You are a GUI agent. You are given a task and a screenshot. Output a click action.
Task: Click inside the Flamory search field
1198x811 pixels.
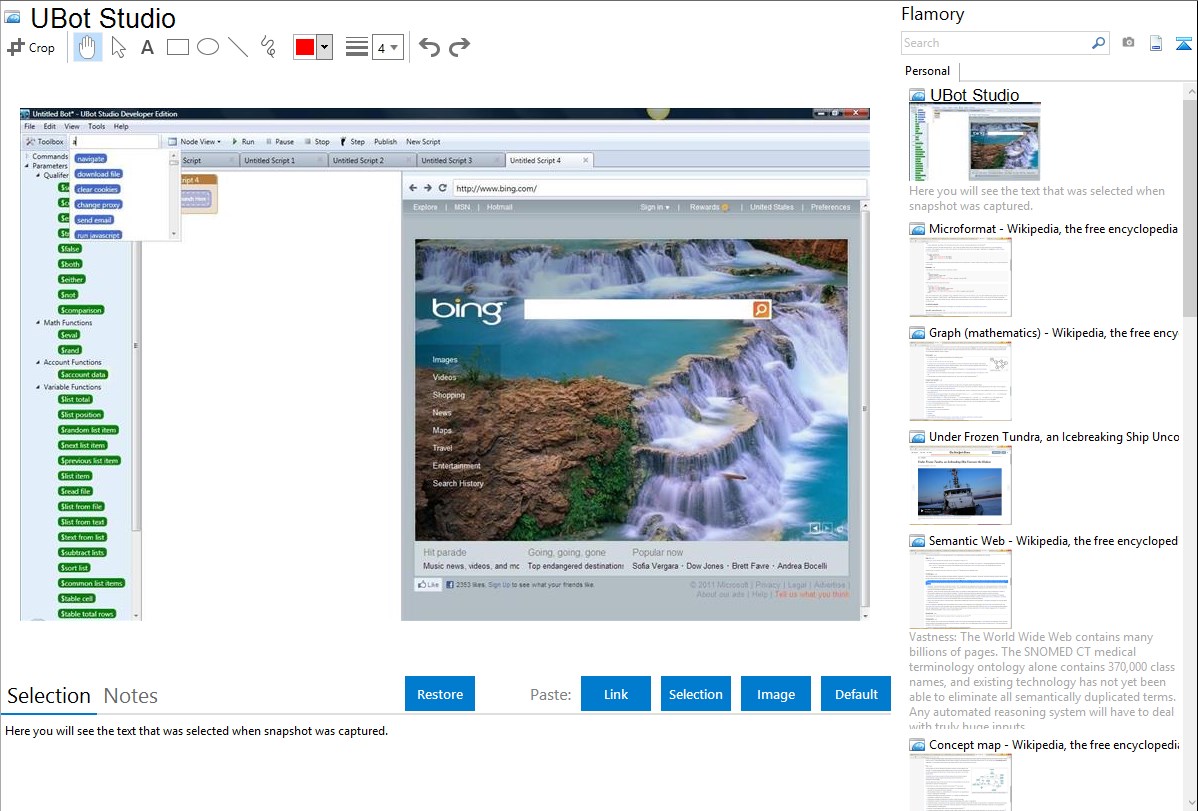point(995,43)
